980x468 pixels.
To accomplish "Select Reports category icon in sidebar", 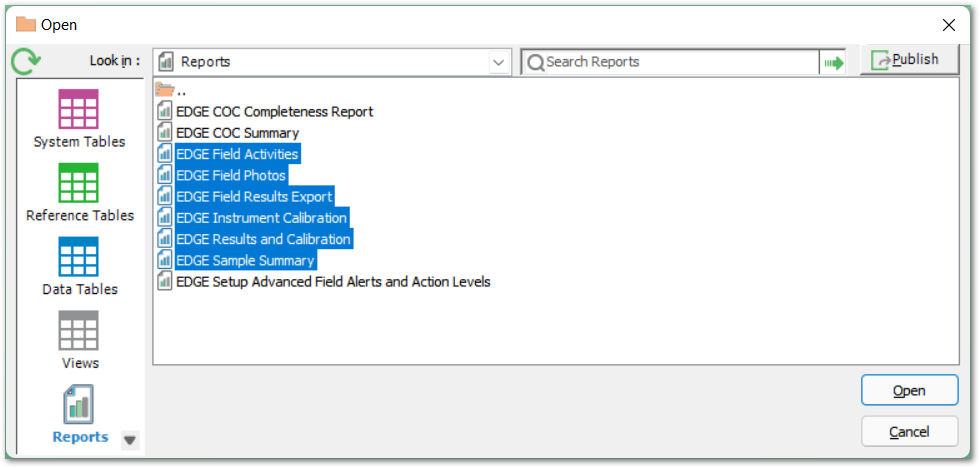I will point(78,404).
